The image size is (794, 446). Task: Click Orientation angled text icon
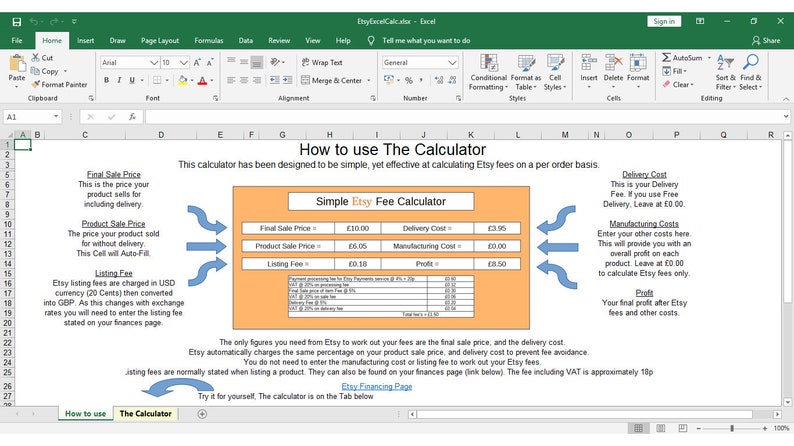[275, 62]
